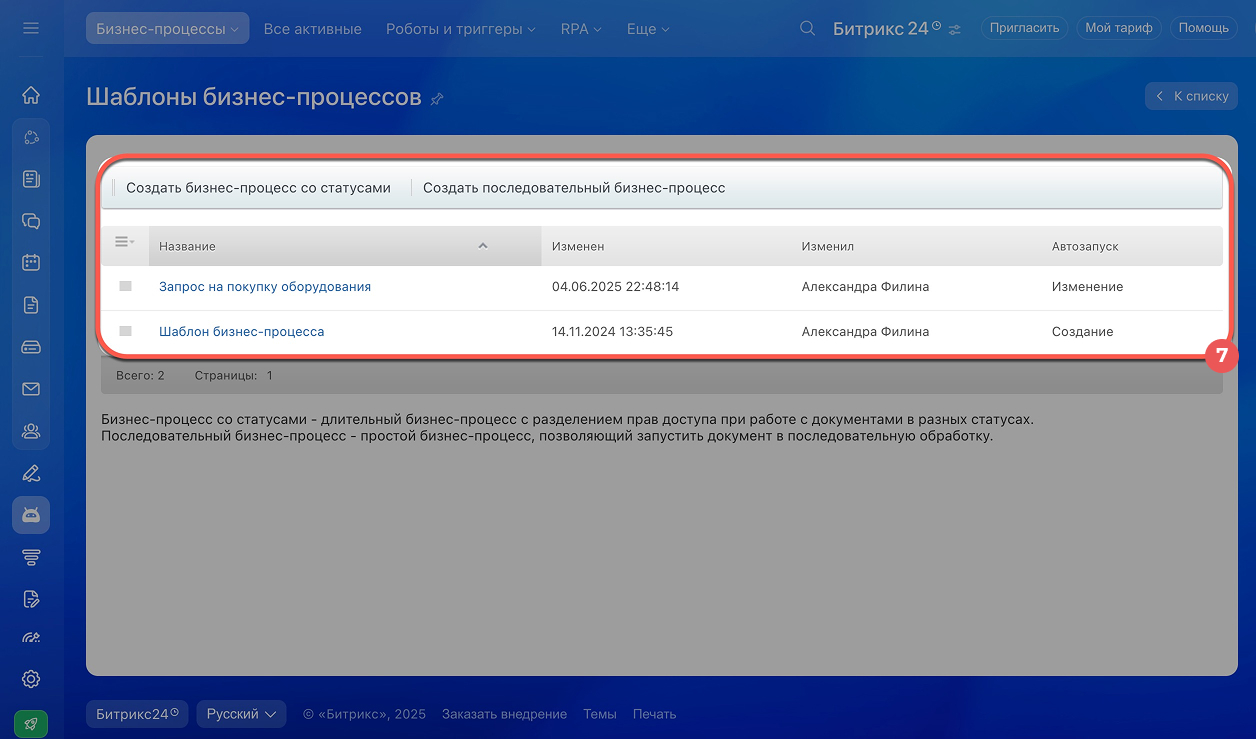This screenshot has width=1256, height=739.
Task: Open the pencil signature icon in the sidebar
Action: (31, 473)
